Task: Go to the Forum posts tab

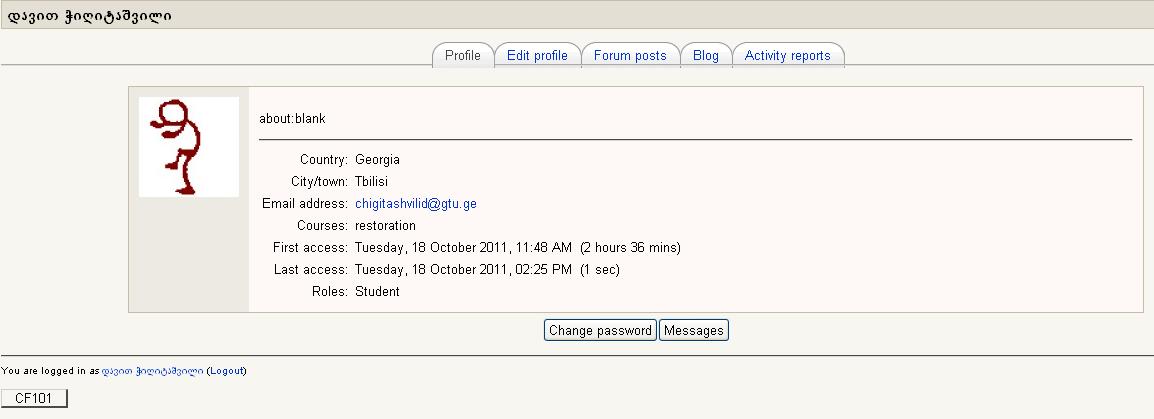Action: [x=630, y=56]
